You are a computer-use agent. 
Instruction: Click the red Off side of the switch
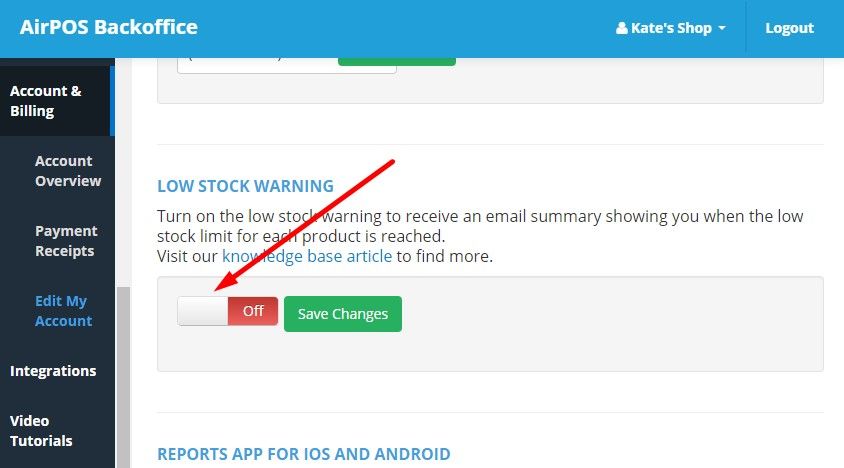[x=253, y=311]
